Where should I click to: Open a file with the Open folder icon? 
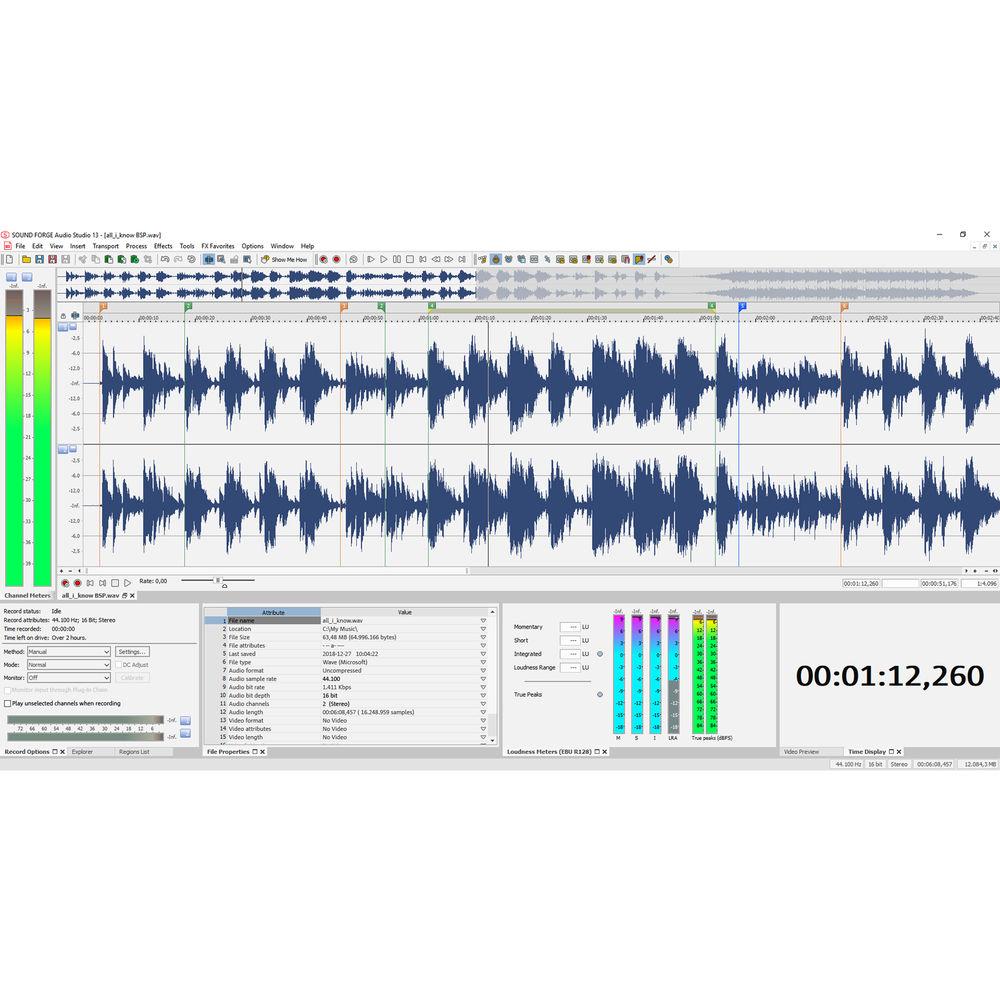tap(27, 259)
